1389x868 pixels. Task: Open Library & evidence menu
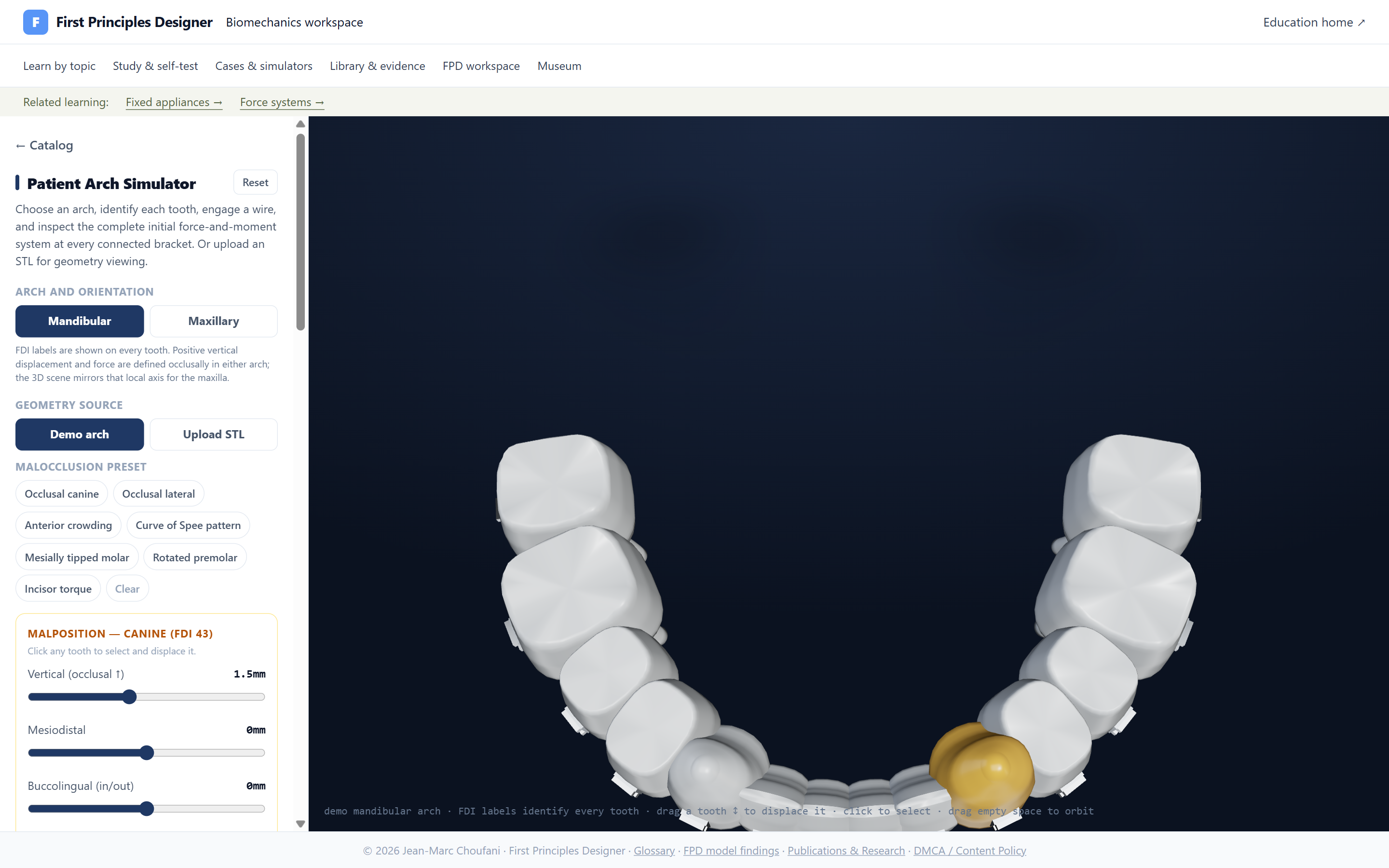point(377,66)
